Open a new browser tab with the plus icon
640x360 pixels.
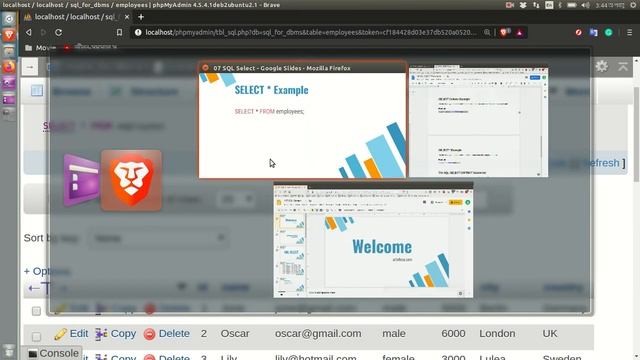click(x=141, y=17)
